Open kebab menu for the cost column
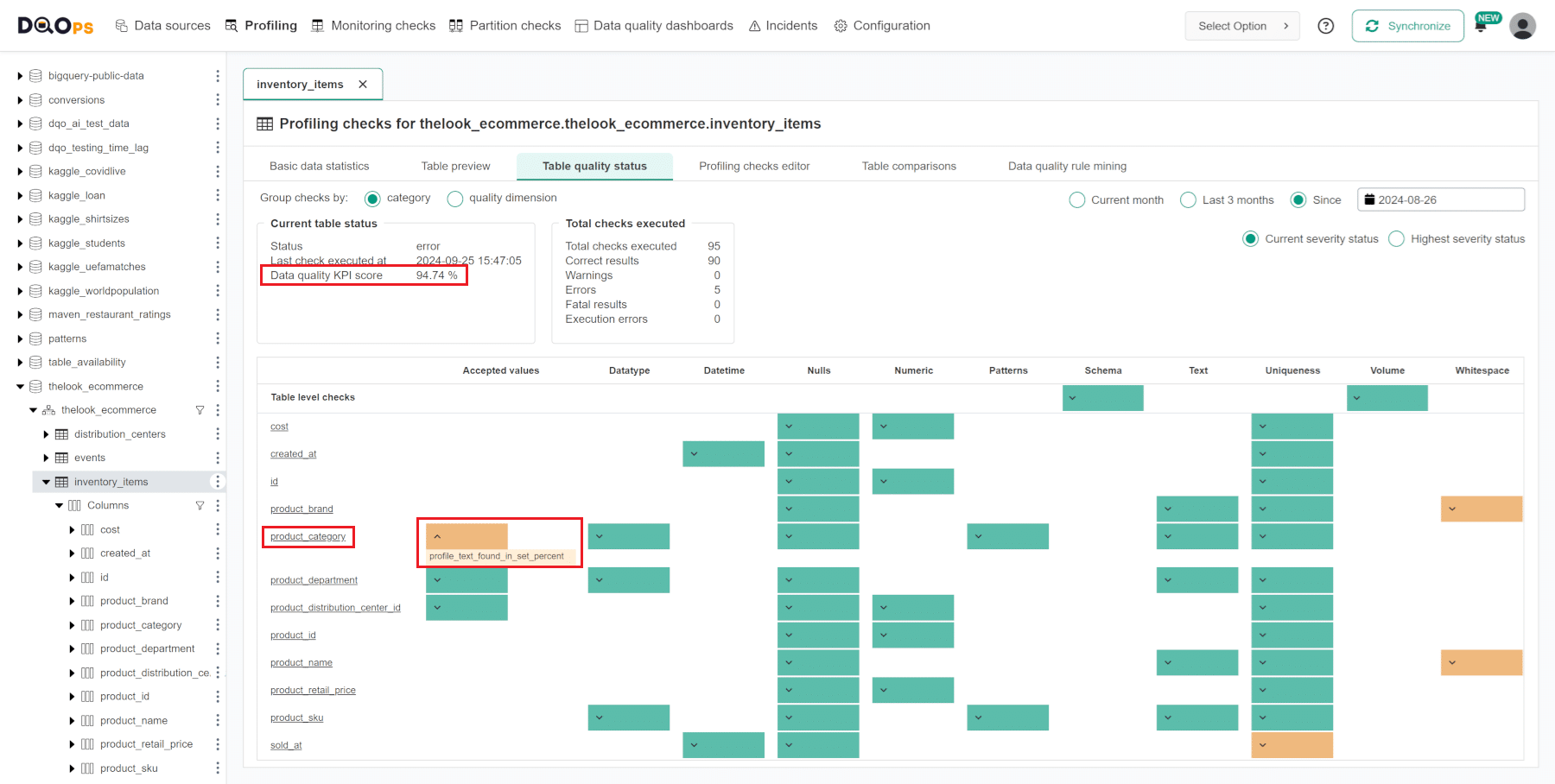The height and width of the screenshot is (784, 1555). [x=218, y=529]
